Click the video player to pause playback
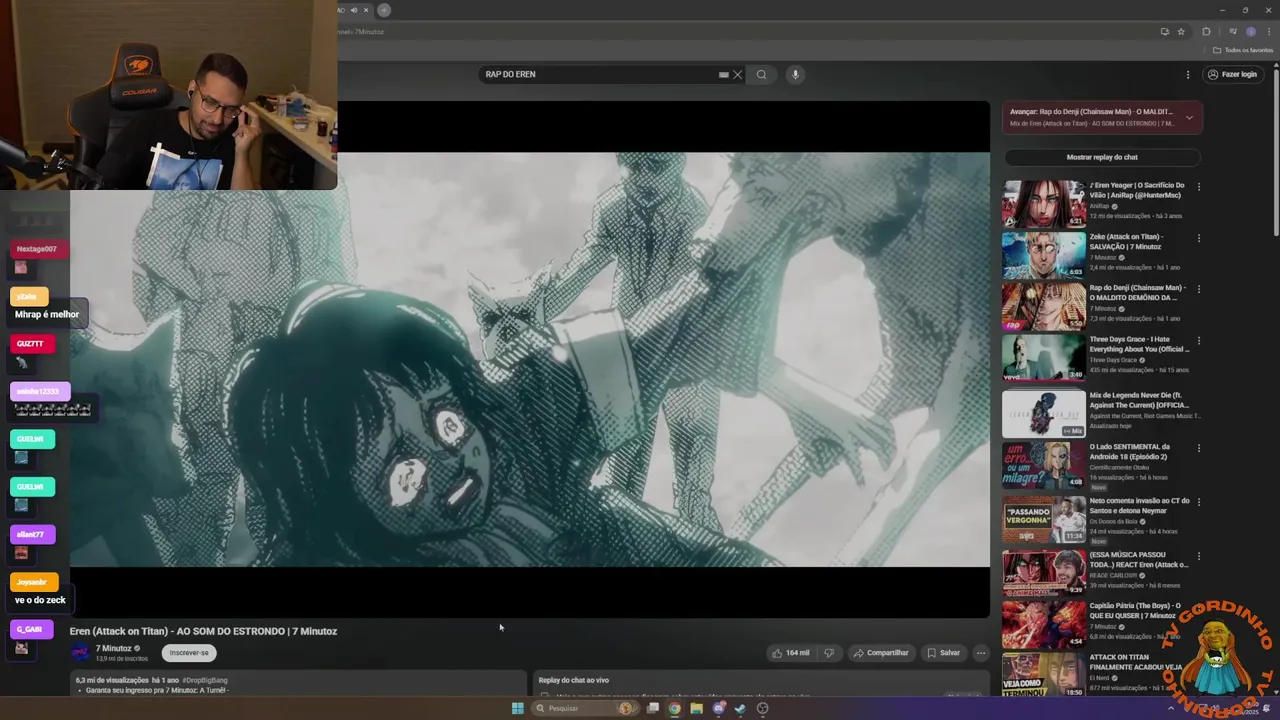 [530, 360]
